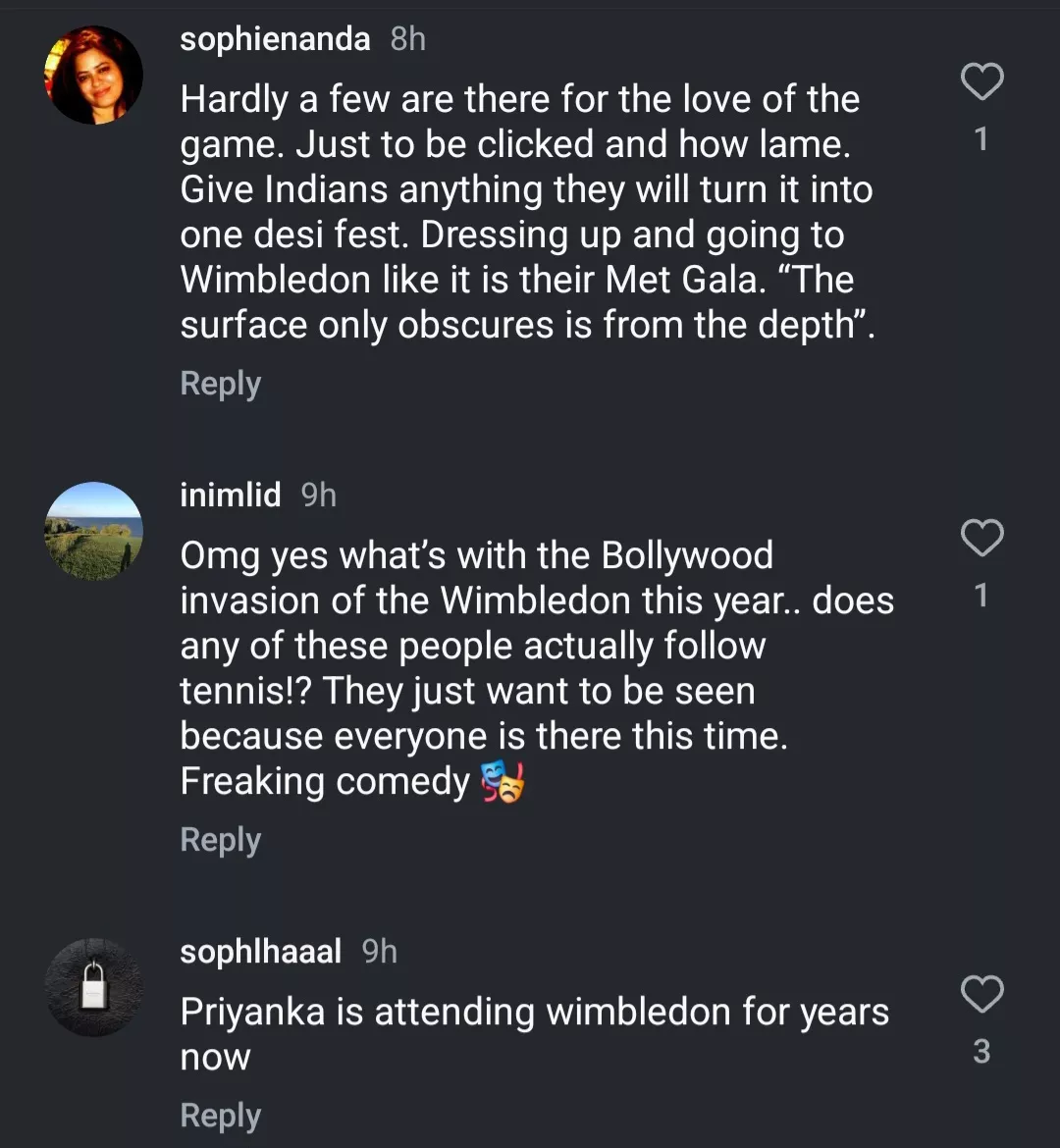This screenshot has height=1148, width=1060.
Task: Open sophlhaaal's padlock profile picture
Action: tap(94, 987)
